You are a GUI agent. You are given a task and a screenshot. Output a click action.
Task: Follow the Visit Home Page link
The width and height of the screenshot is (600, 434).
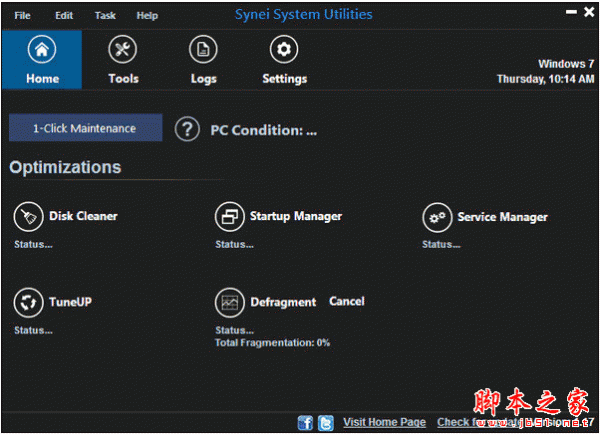pyautogui.click(x=384, y=422)
